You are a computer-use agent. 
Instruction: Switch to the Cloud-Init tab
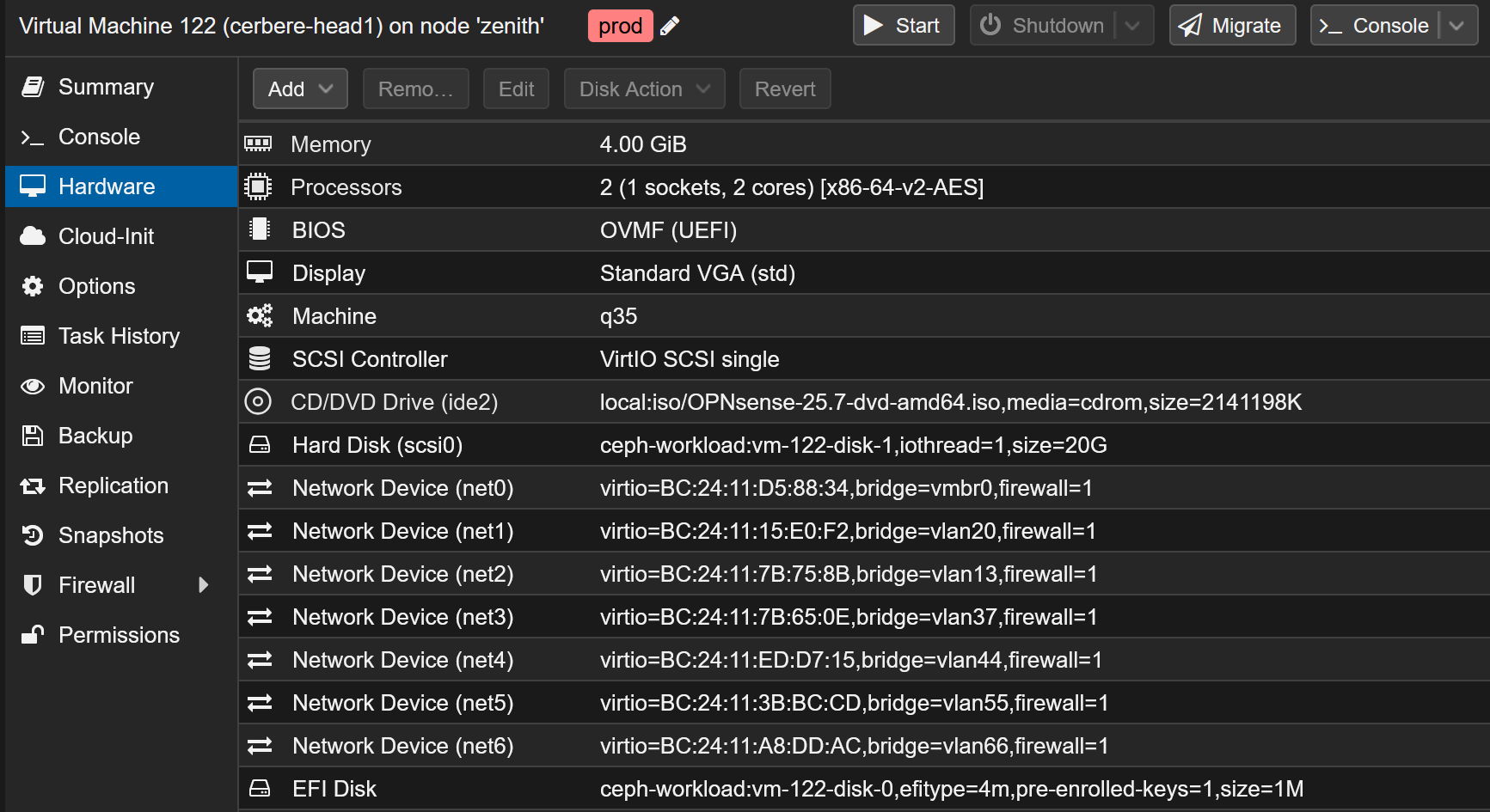(x=106, y=236)
